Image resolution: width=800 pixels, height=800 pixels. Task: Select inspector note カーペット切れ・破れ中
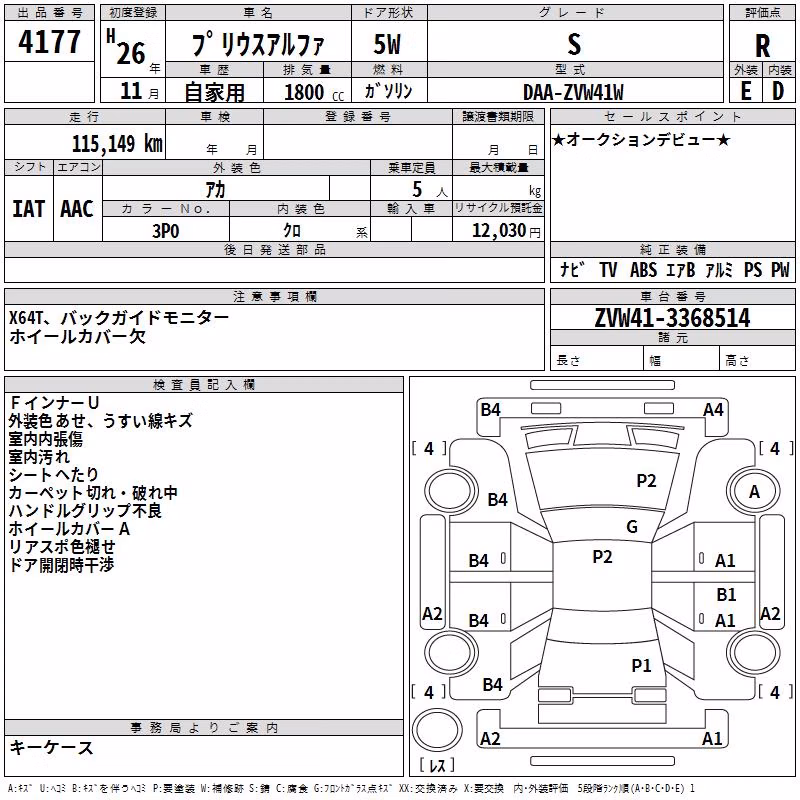tap(93, 492)
